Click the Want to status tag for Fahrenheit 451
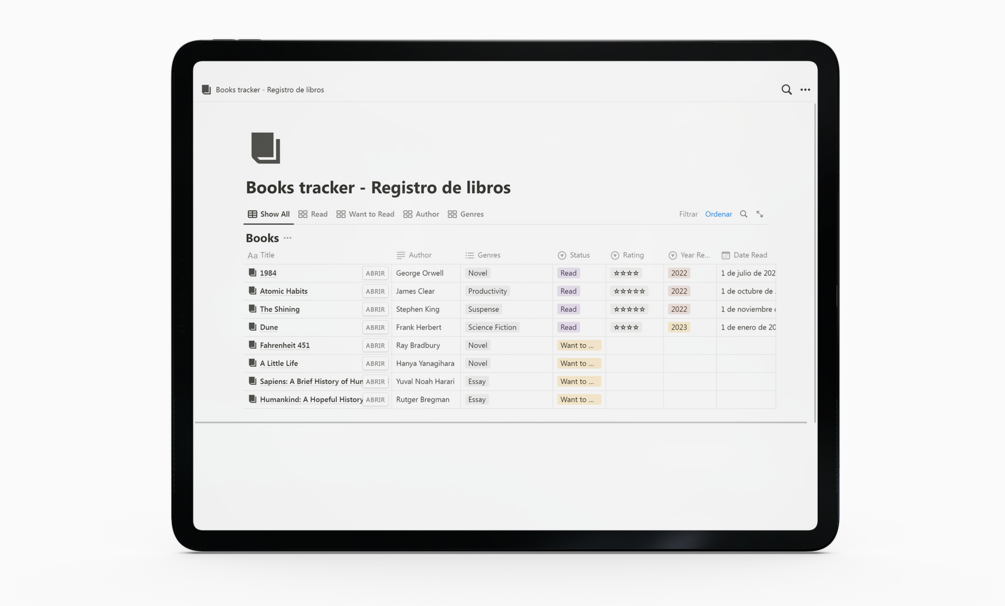The width and height of the screenshot is (1005, 606). click(579, 345)
